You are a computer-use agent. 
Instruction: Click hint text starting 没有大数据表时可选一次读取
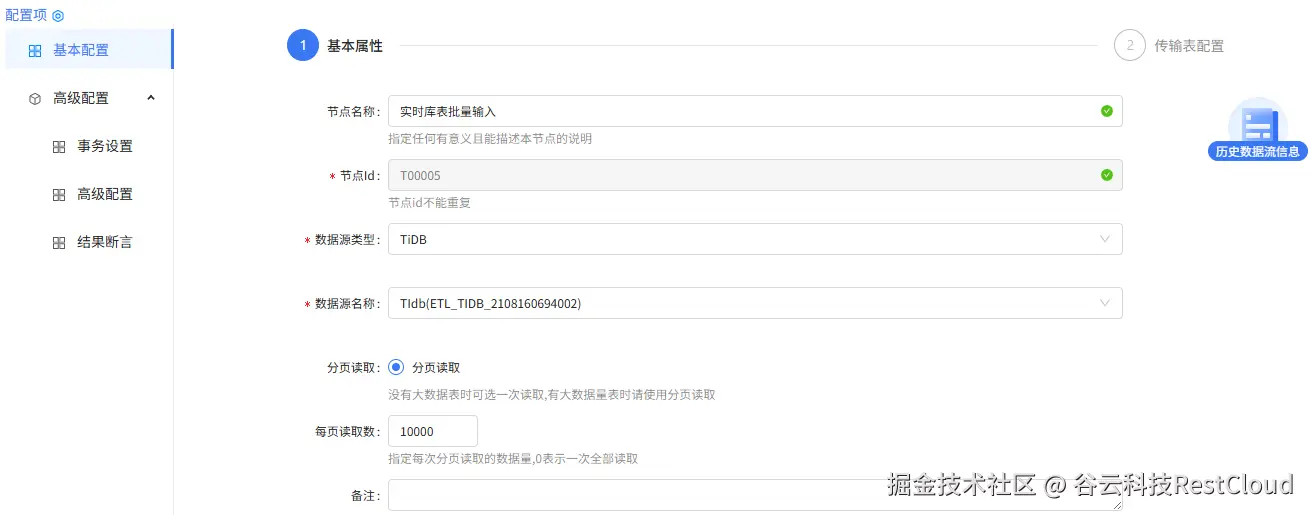(552, 395)
